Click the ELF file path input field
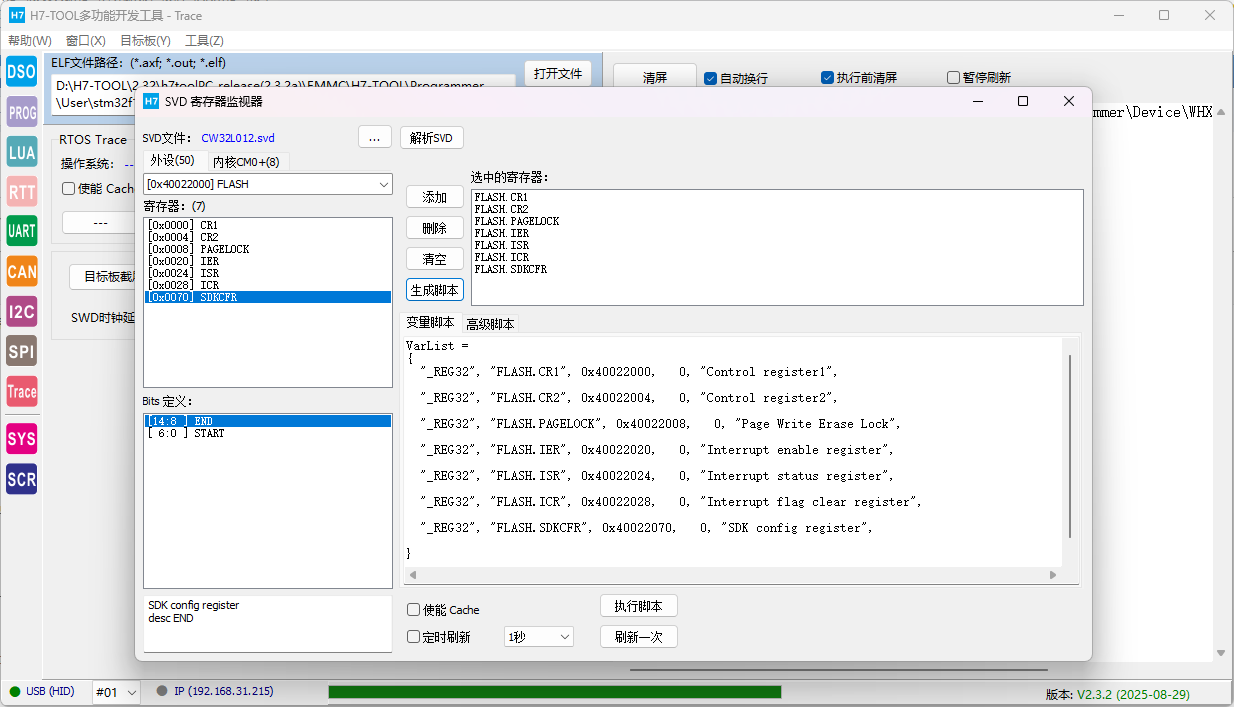Image resolution: width=1234 pixels, height=707 pixels. 284,94
